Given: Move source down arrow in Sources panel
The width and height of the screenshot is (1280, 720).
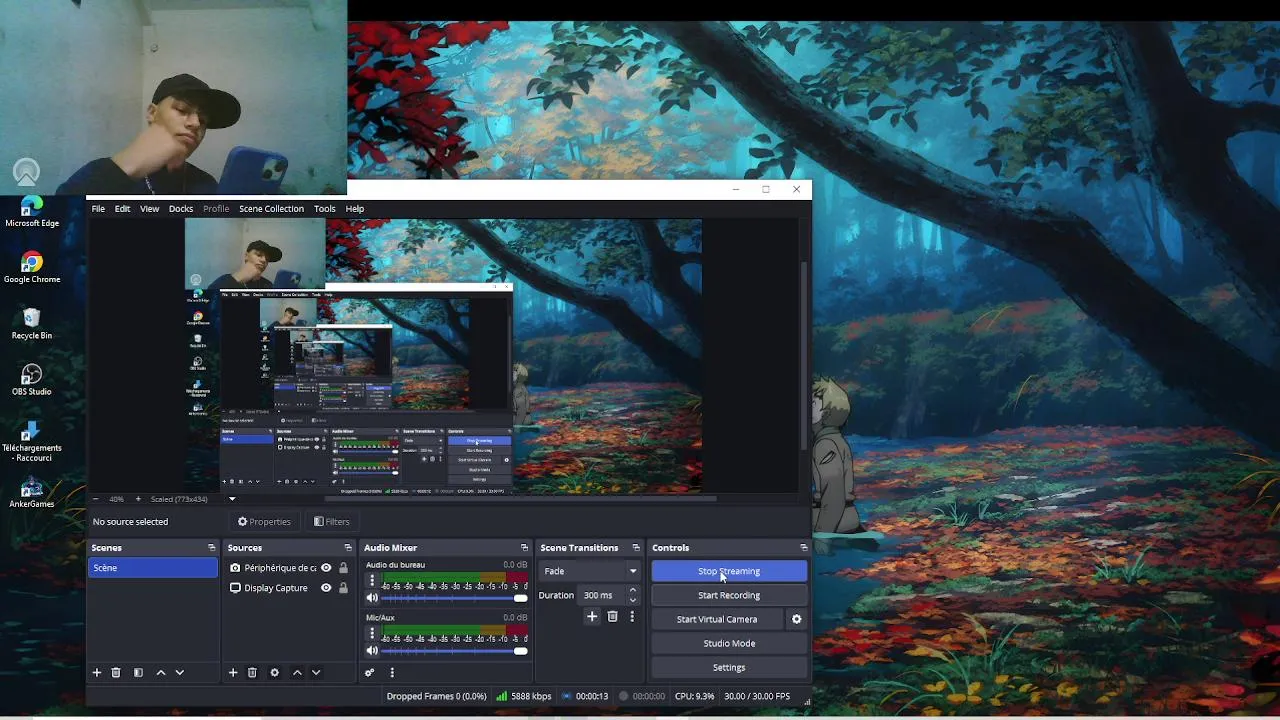Looking at the screenshot, I should coord(316,673).
